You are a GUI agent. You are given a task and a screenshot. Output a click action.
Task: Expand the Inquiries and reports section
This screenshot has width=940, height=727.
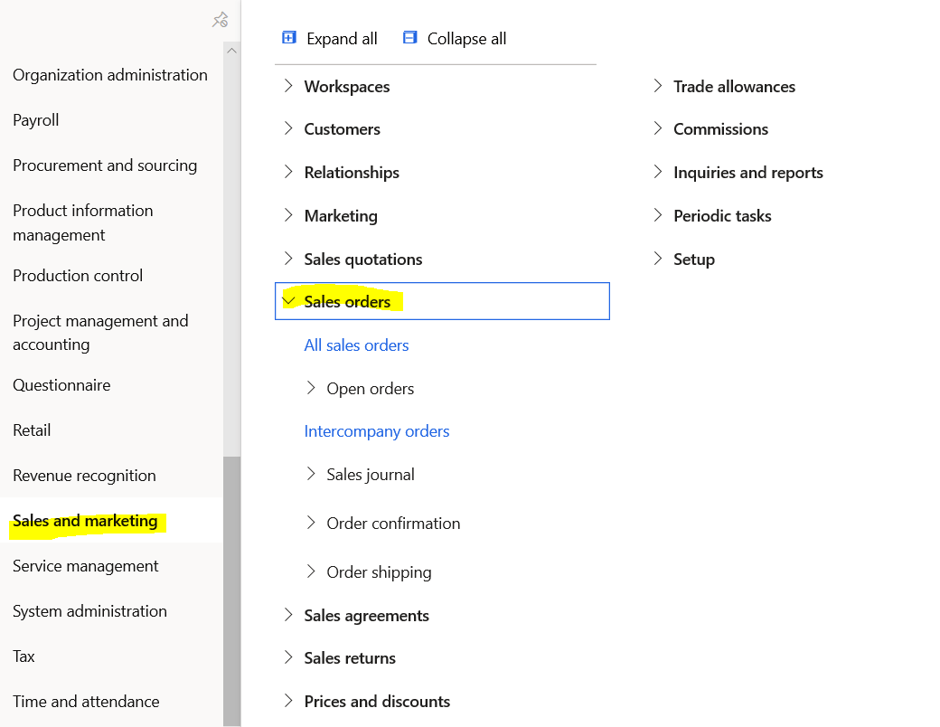658,172
